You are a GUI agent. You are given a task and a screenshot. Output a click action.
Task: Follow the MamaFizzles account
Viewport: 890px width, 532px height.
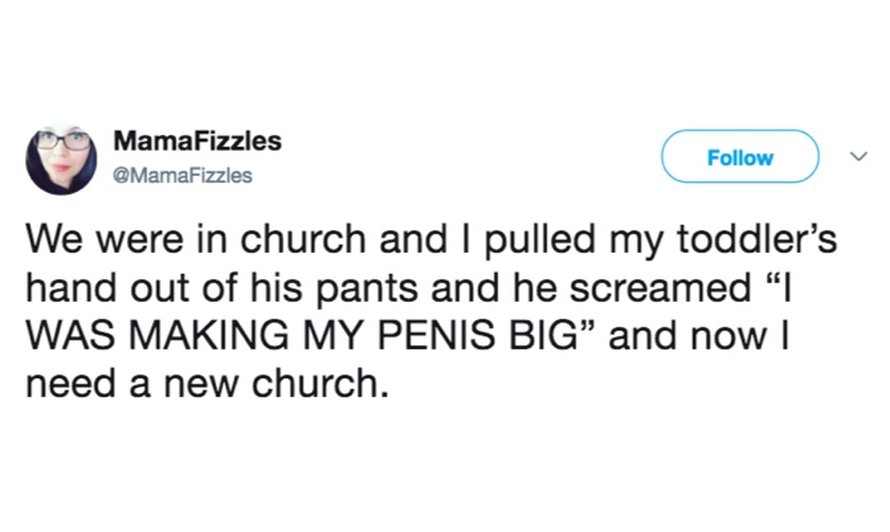[740, 157]
